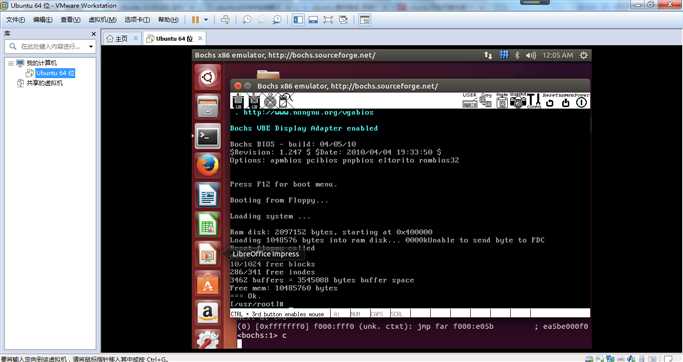Expand the library search dropdown arrow
Viewport: 683px width, 362px height.
click(91, 46)
